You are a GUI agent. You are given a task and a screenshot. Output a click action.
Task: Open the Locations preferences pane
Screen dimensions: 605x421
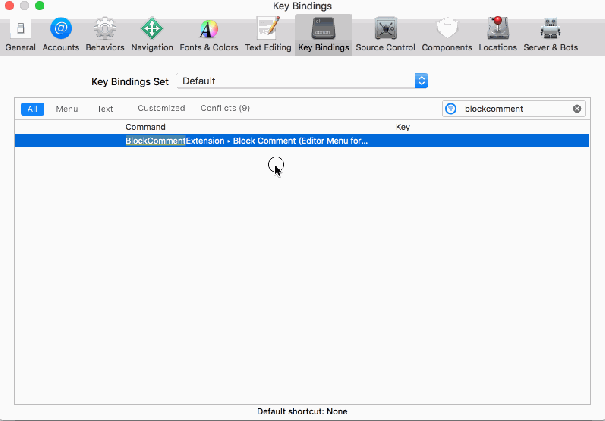click(497, 33)
